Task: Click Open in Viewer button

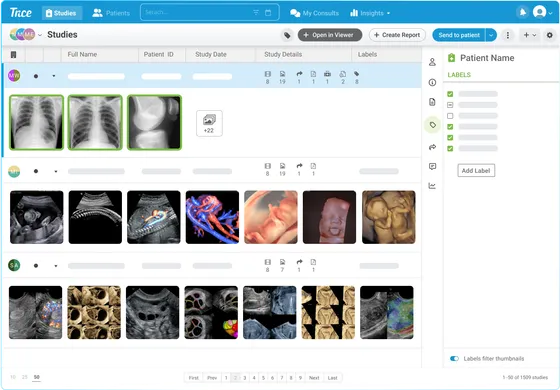Action: [330, 35]
